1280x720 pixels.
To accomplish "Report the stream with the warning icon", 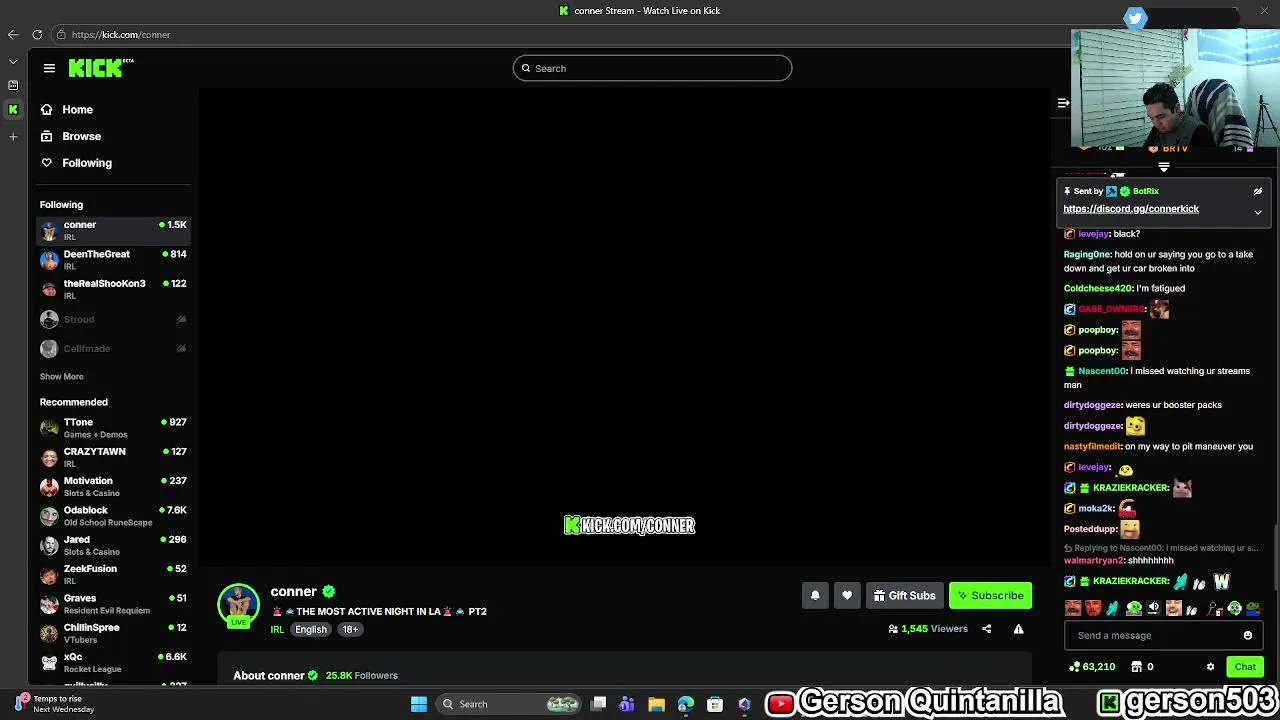I will click(x=1018, y=629).
